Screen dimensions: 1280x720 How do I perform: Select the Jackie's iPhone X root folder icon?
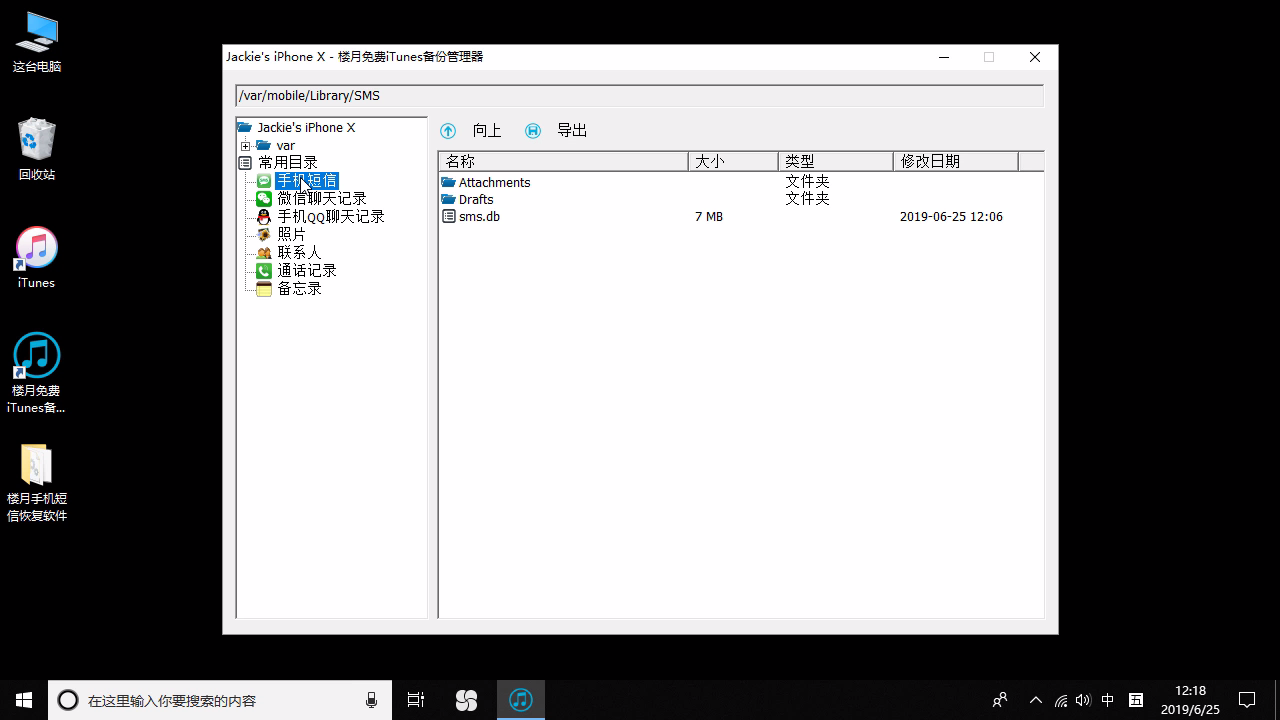(245, 128)
